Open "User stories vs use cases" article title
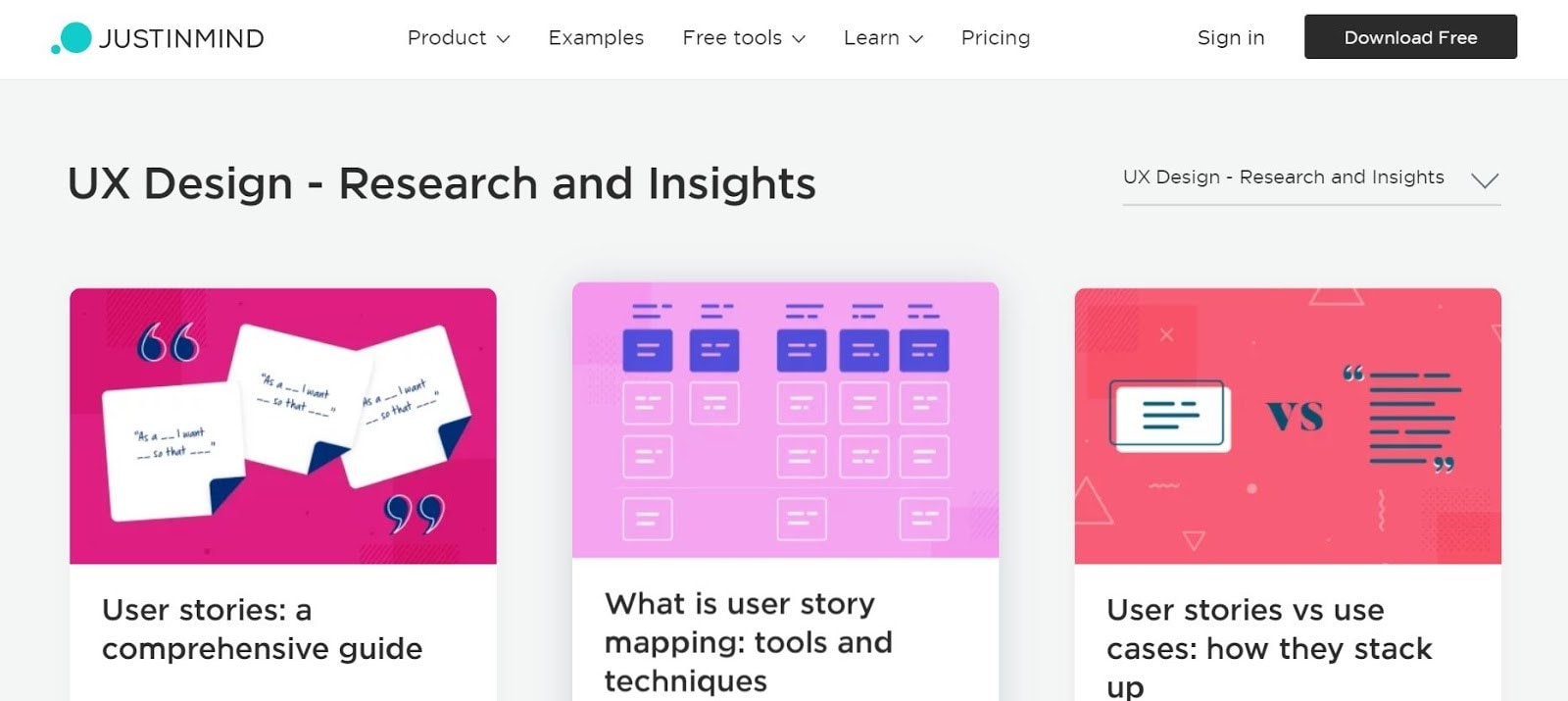 1269,647
